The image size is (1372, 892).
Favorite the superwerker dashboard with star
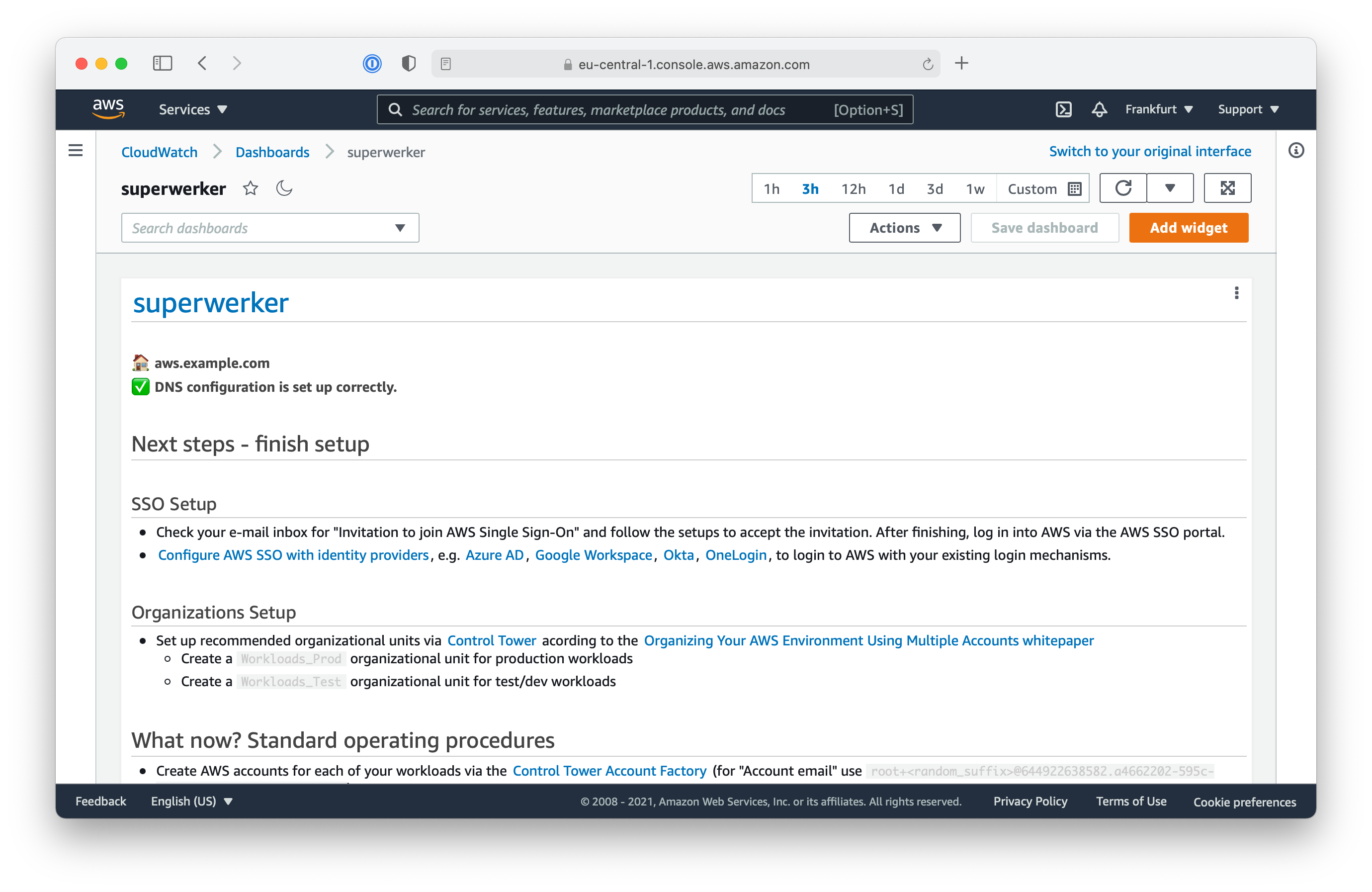(x=250, y=188)
